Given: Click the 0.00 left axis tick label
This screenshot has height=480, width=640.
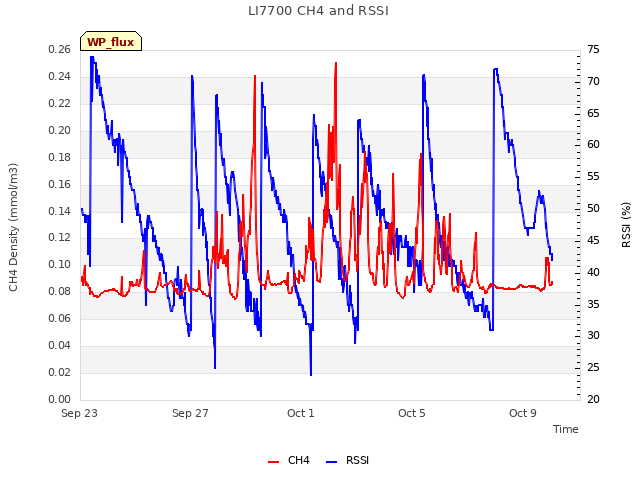Looking at the screenshot, I should coord(60,399).
